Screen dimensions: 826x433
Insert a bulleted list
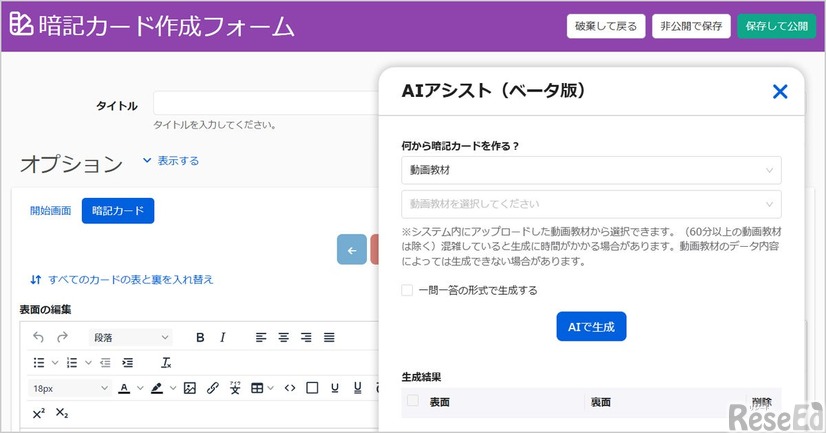(39, 362)
